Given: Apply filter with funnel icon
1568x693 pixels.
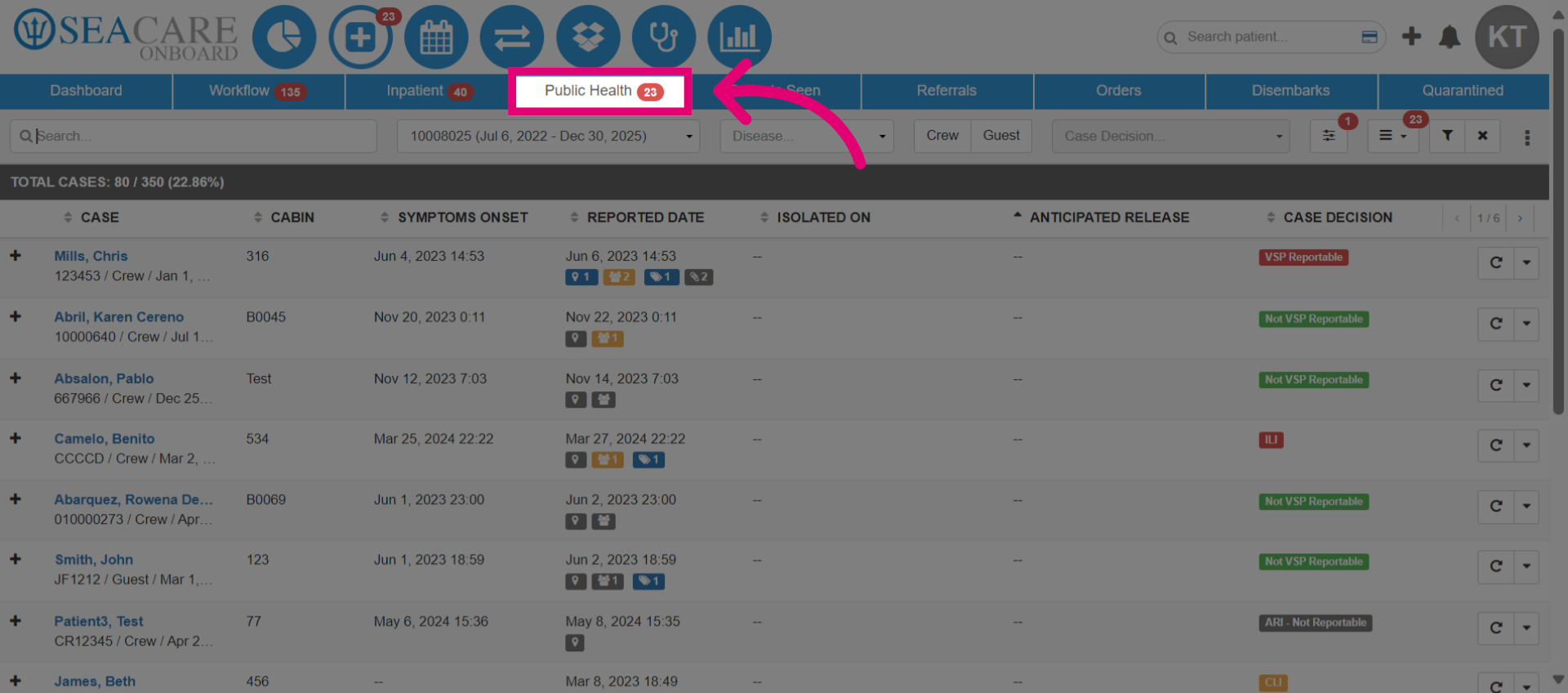Looking at the screenshot, I should click(x=1447, y=136).
